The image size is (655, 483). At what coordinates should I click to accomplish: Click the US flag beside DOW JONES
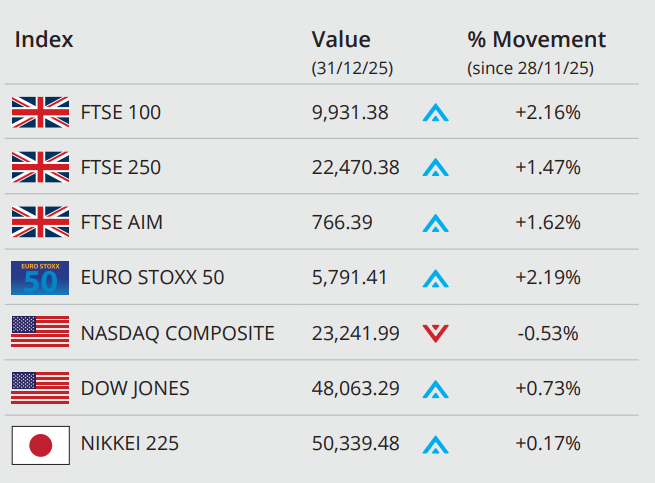pyautogui.click(x=40, y=387)
